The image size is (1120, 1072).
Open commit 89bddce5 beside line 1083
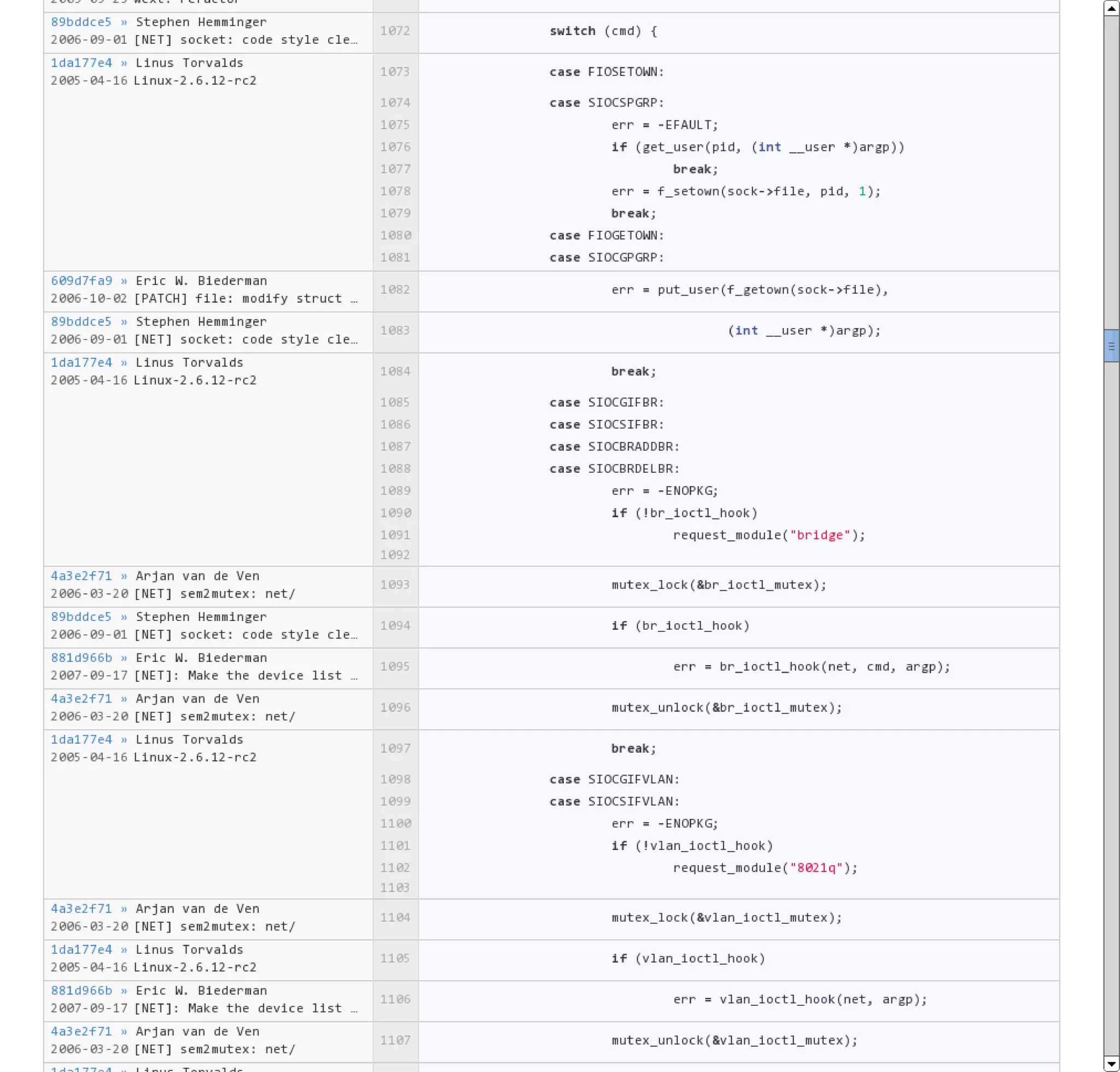tap(81, 321)
